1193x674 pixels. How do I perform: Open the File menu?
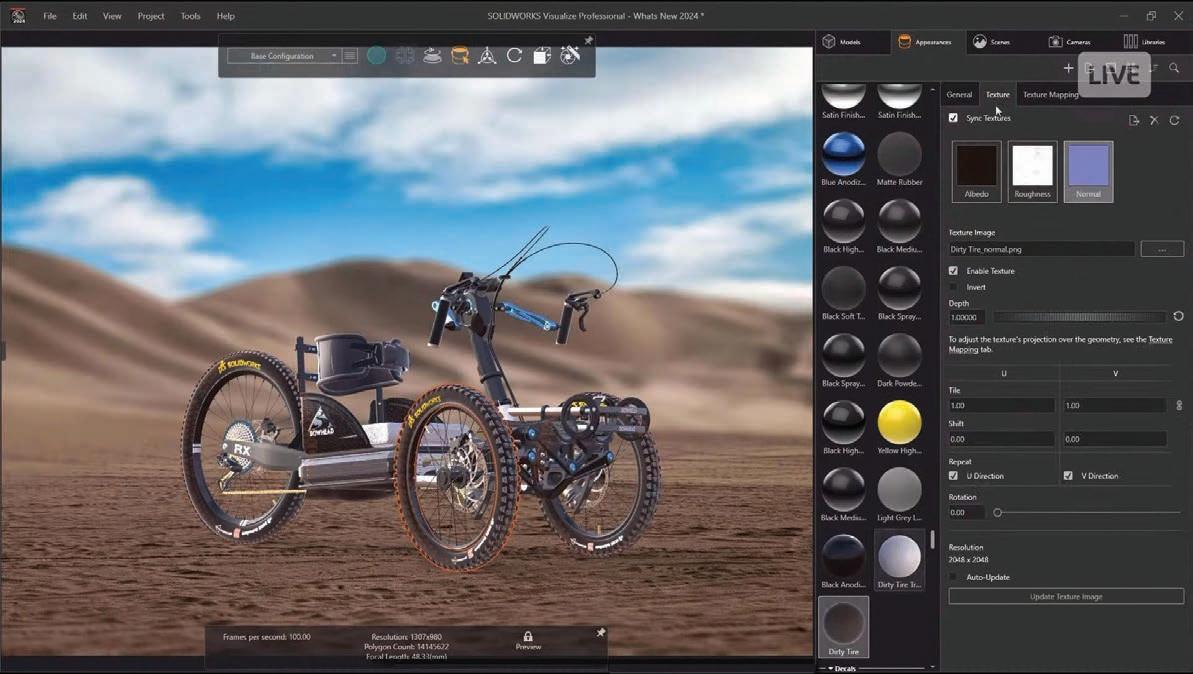coord(49,16)
